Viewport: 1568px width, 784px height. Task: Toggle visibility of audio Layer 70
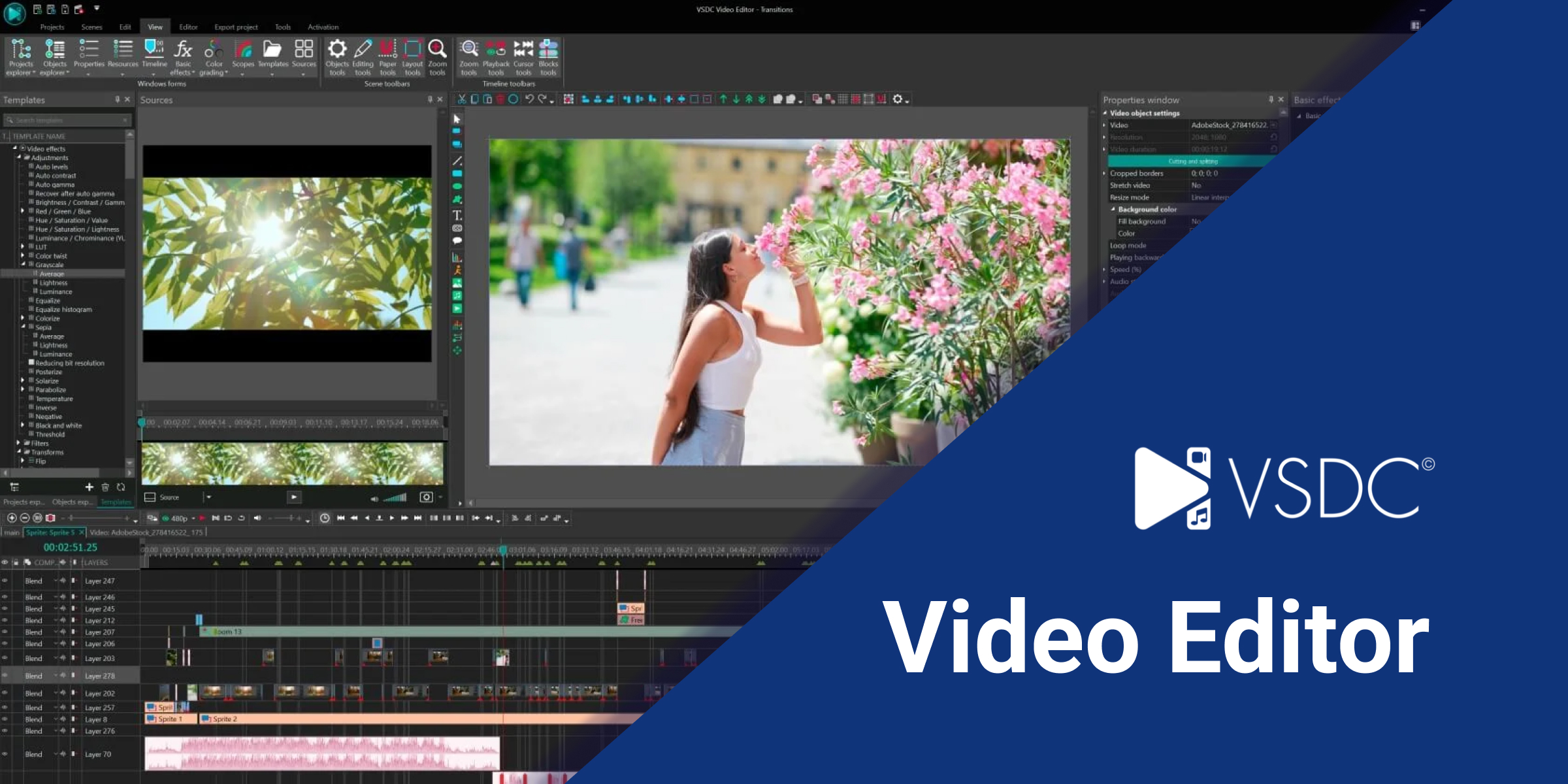(5, 754)
